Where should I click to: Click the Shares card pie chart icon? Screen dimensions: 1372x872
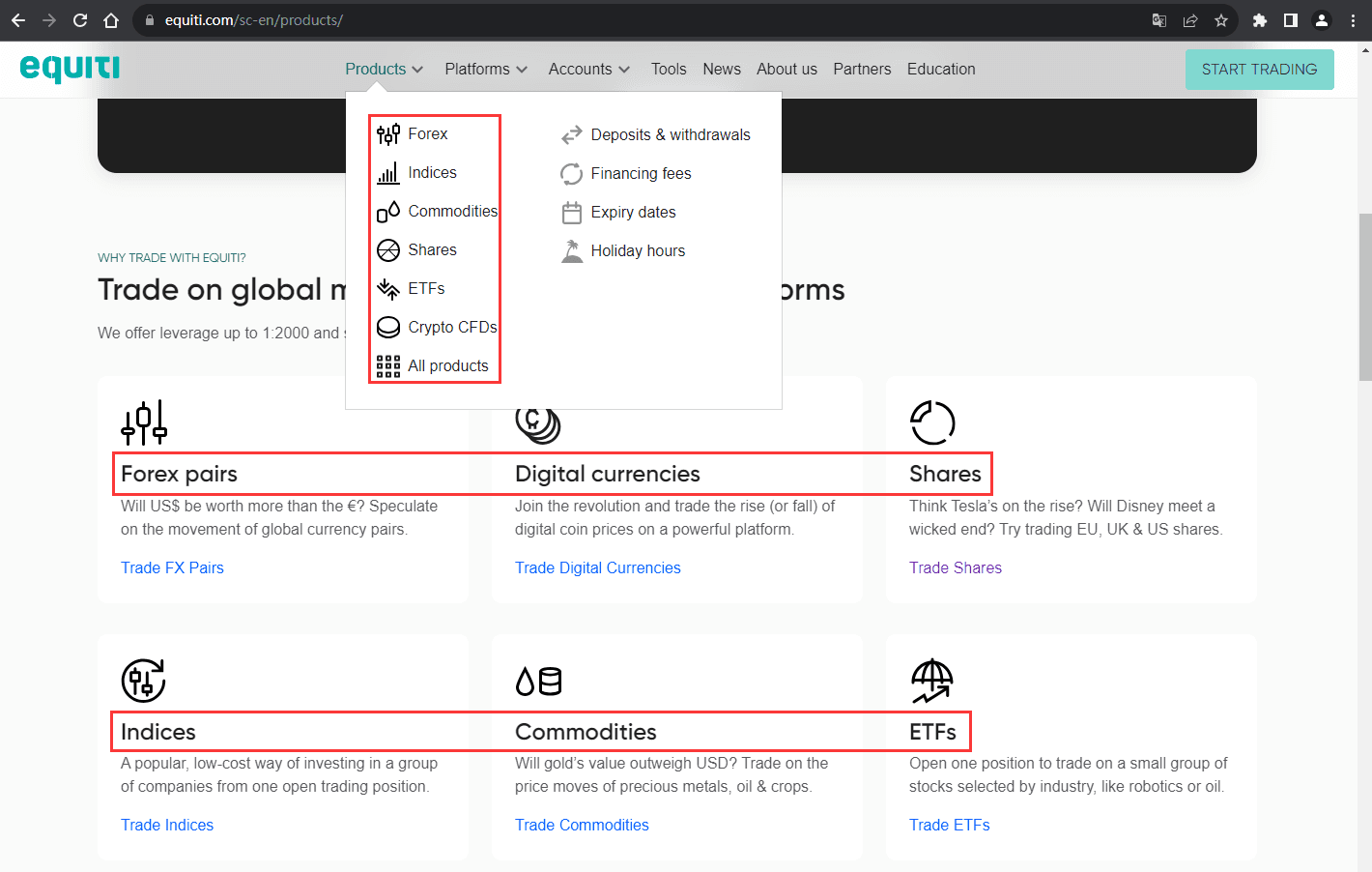click(x=932, y=422)
